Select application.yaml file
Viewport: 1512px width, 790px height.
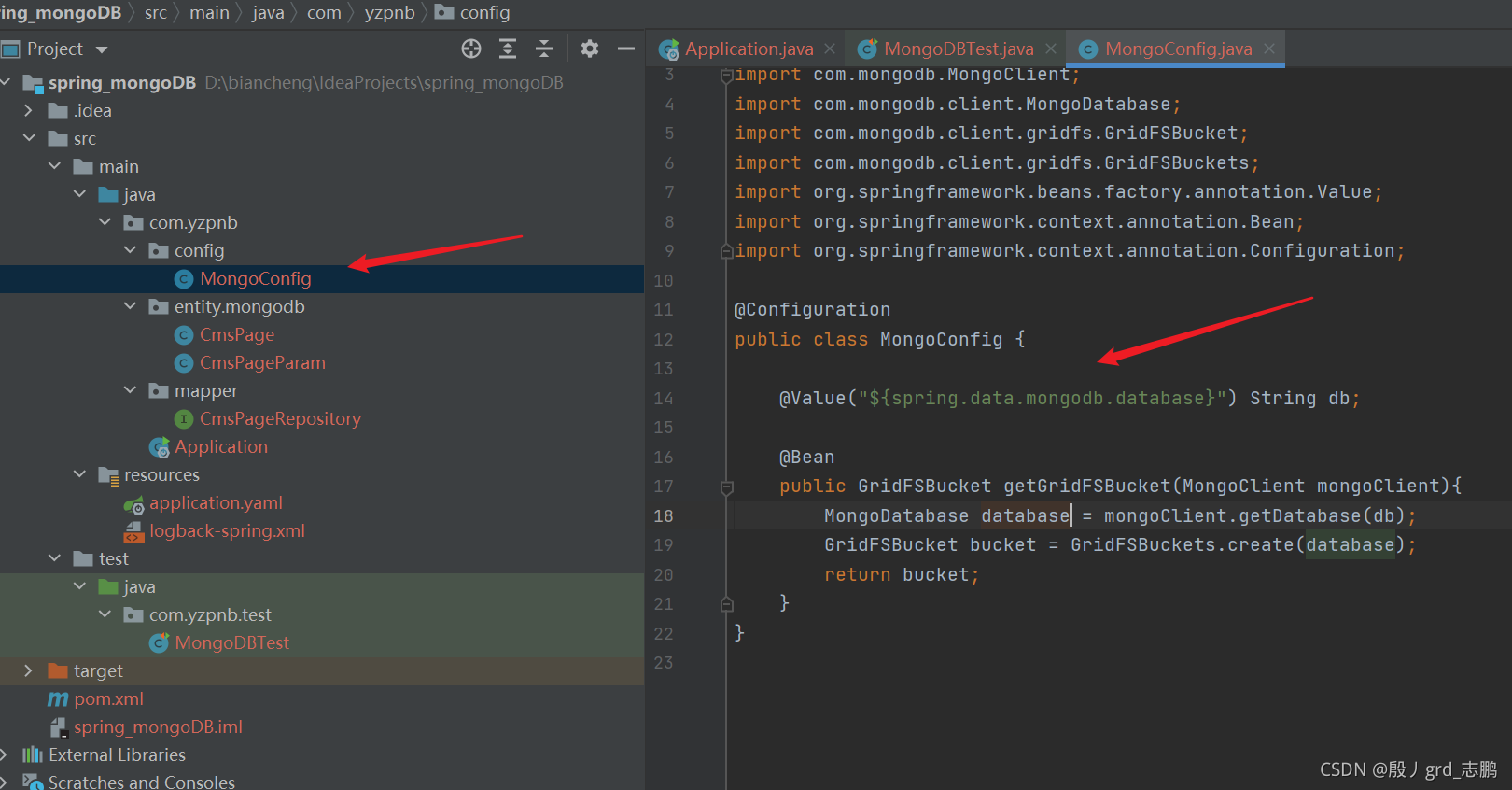216,502
